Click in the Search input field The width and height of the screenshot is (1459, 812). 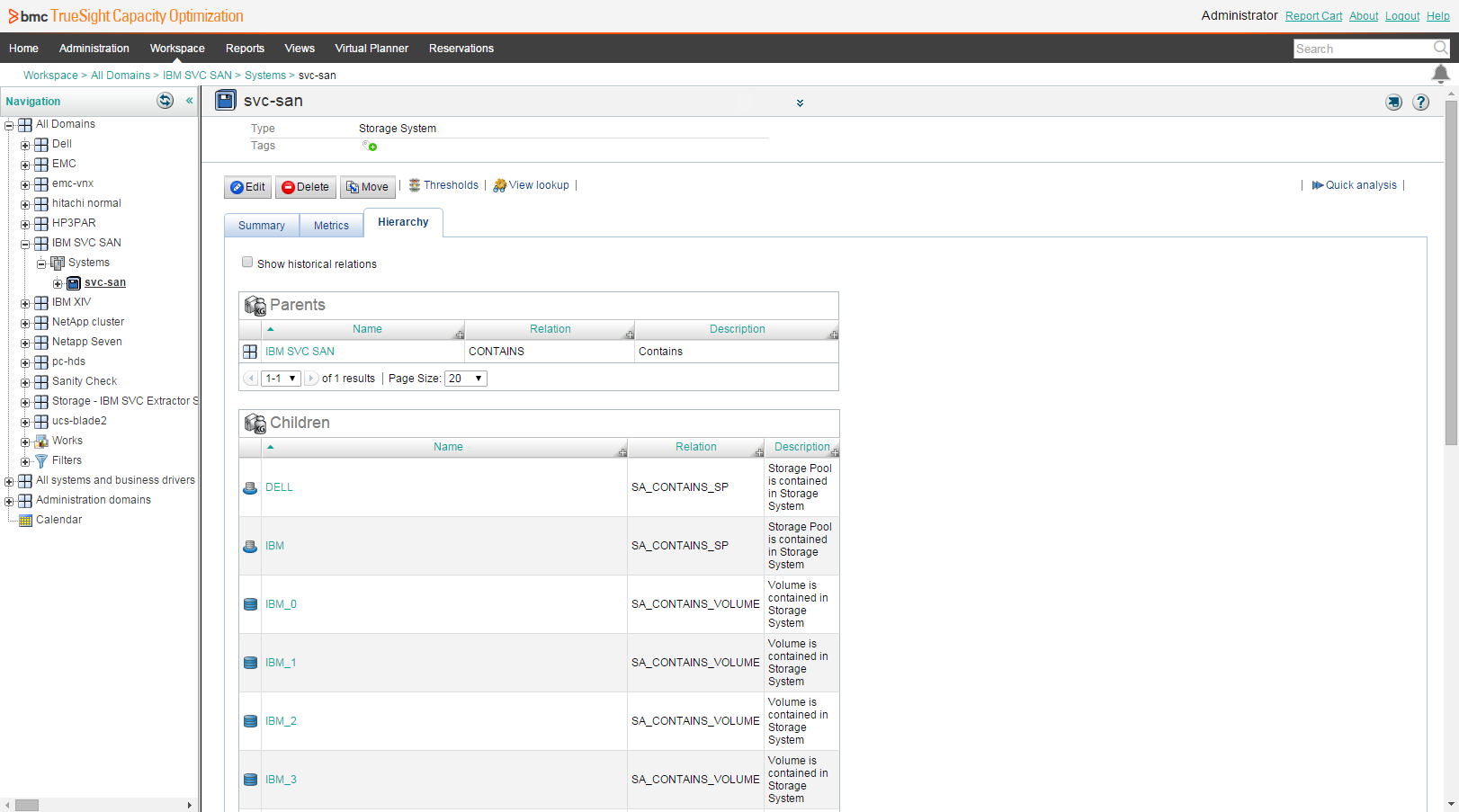[x=1363, y=49]
